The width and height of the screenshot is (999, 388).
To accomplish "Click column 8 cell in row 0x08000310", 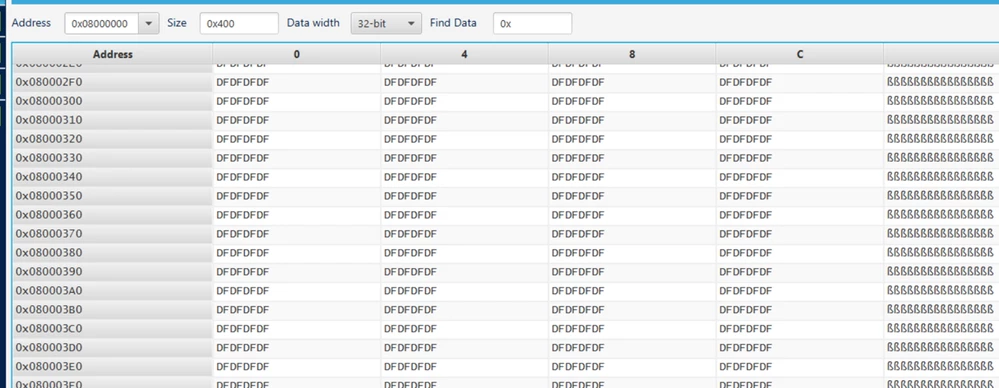I will 632,120.
